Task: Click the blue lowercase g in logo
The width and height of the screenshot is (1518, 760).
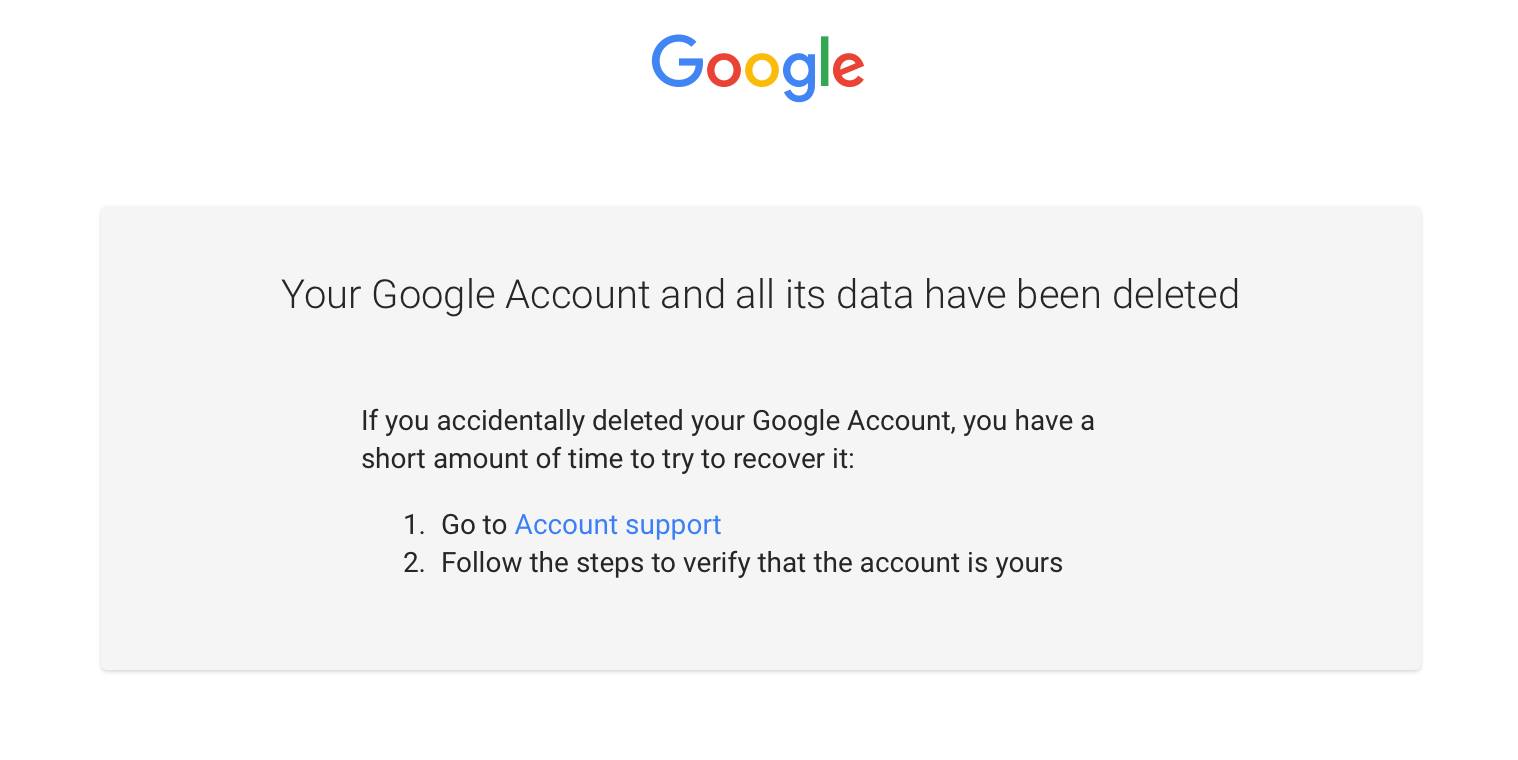Action: tap(799, 76)
